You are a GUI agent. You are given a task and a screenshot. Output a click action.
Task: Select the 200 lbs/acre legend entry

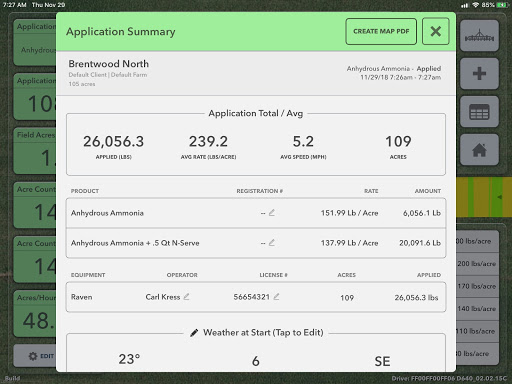[x=477, y=264]
